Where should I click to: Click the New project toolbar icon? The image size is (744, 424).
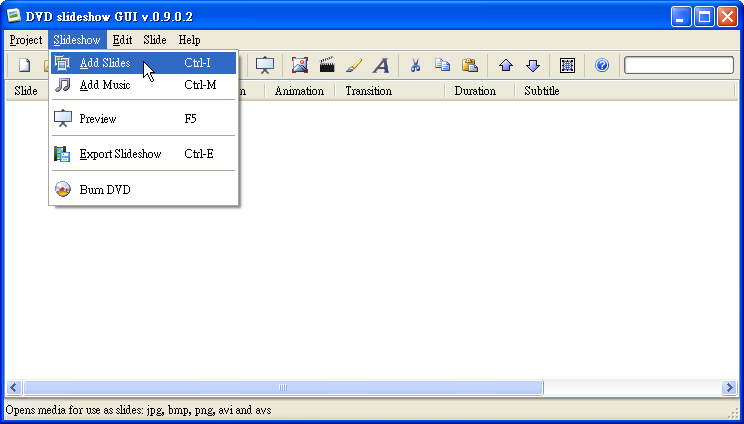(x=24, y=65)
